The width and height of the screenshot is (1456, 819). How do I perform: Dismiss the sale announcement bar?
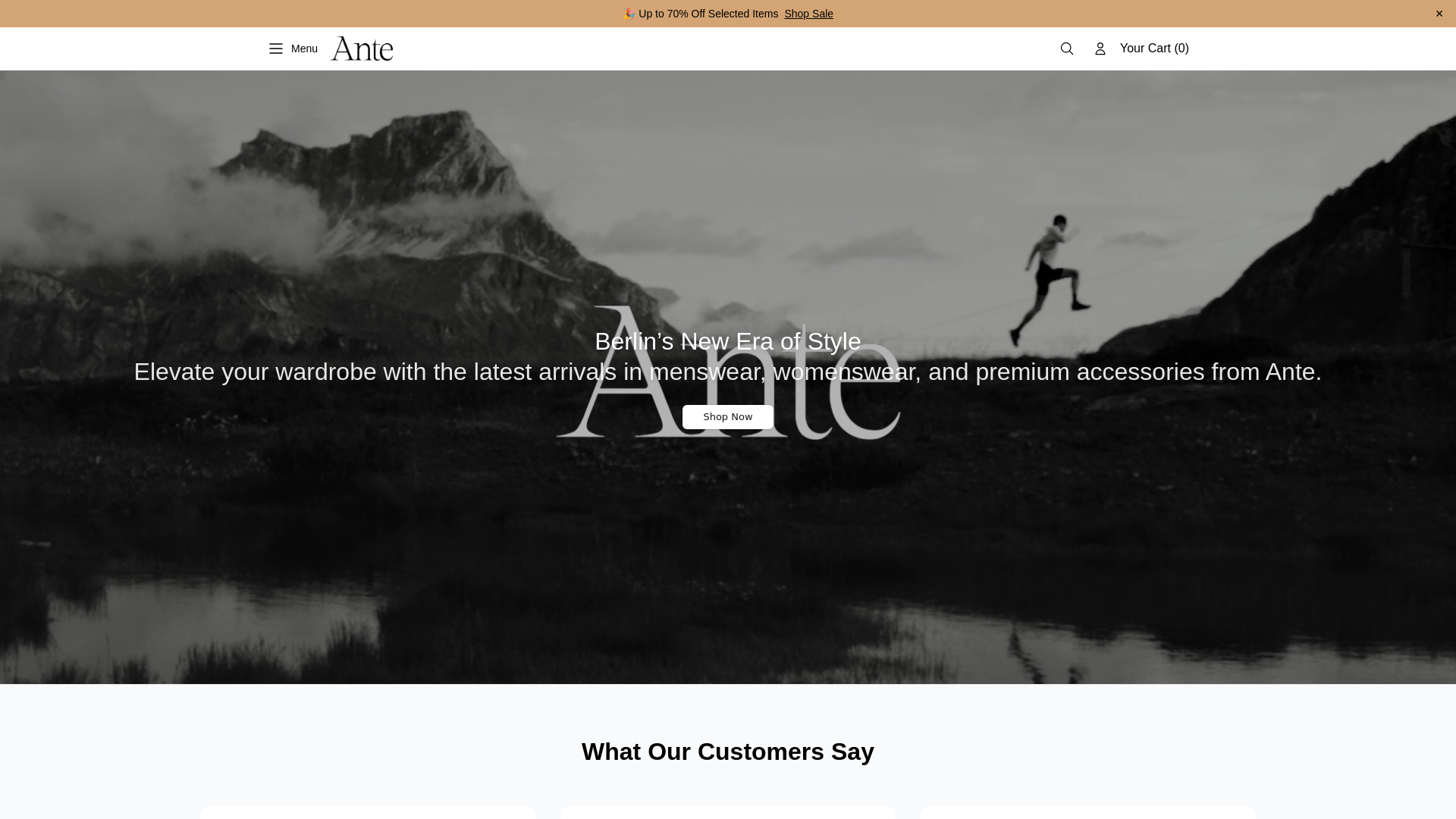(x=1439, y=14)
